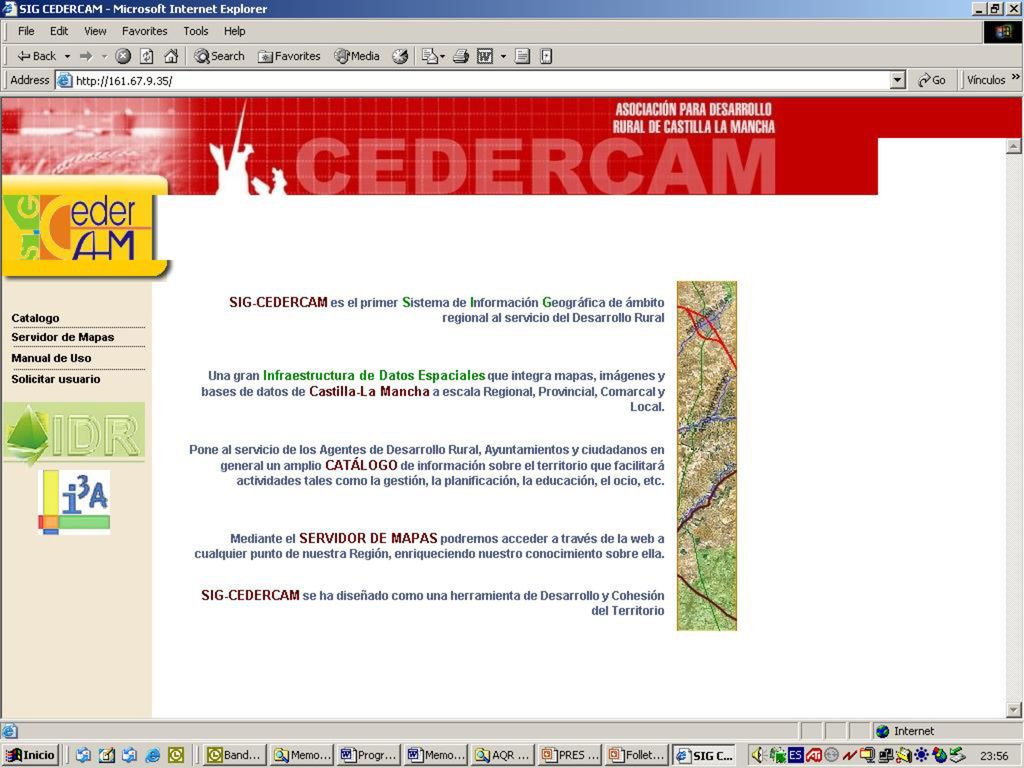
Task: Click the i3A logo image
Action: [x=74, y=502]
